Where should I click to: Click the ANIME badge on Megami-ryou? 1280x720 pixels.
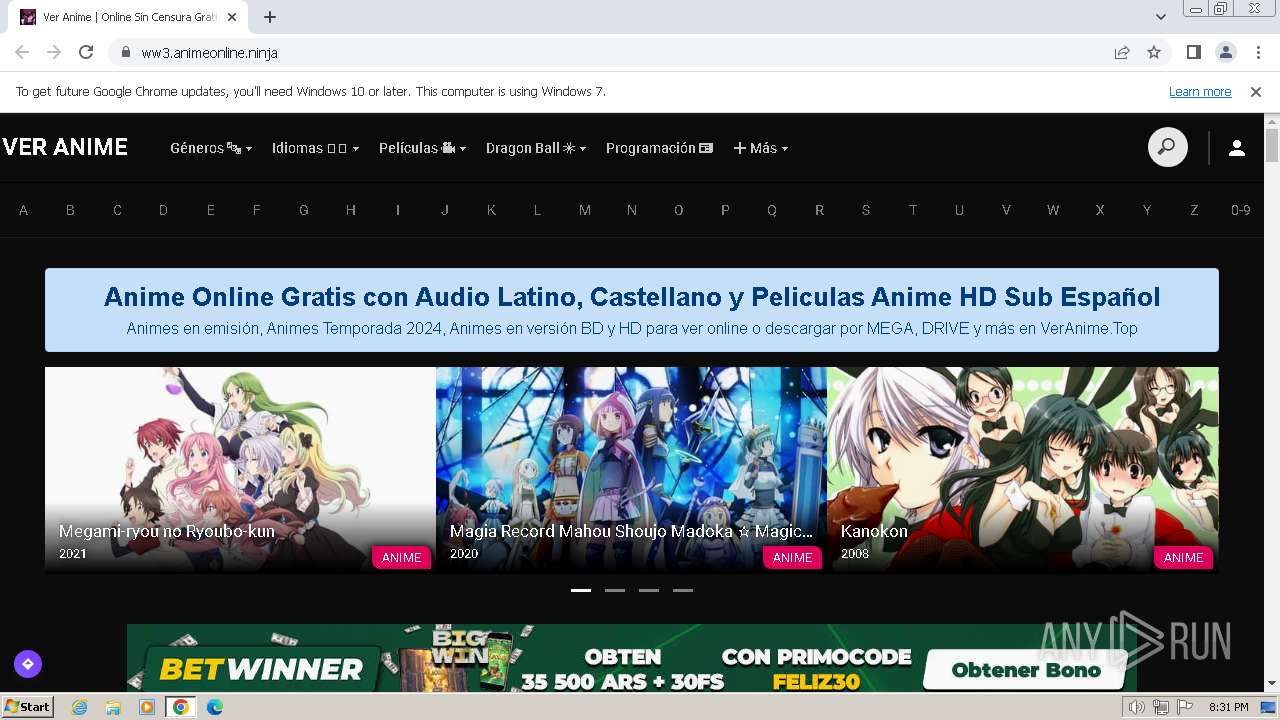coord(401,557)
